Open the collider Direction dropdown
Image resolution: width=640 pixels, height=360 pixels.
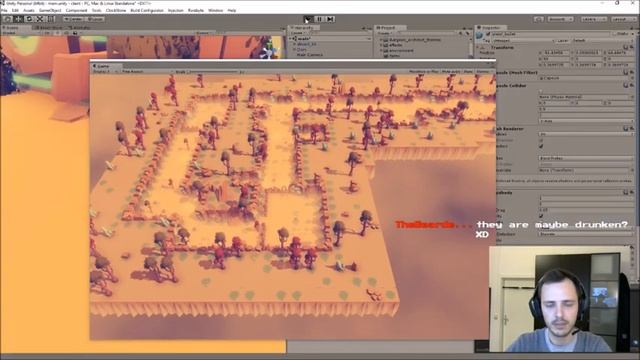(x=586, y=121)
